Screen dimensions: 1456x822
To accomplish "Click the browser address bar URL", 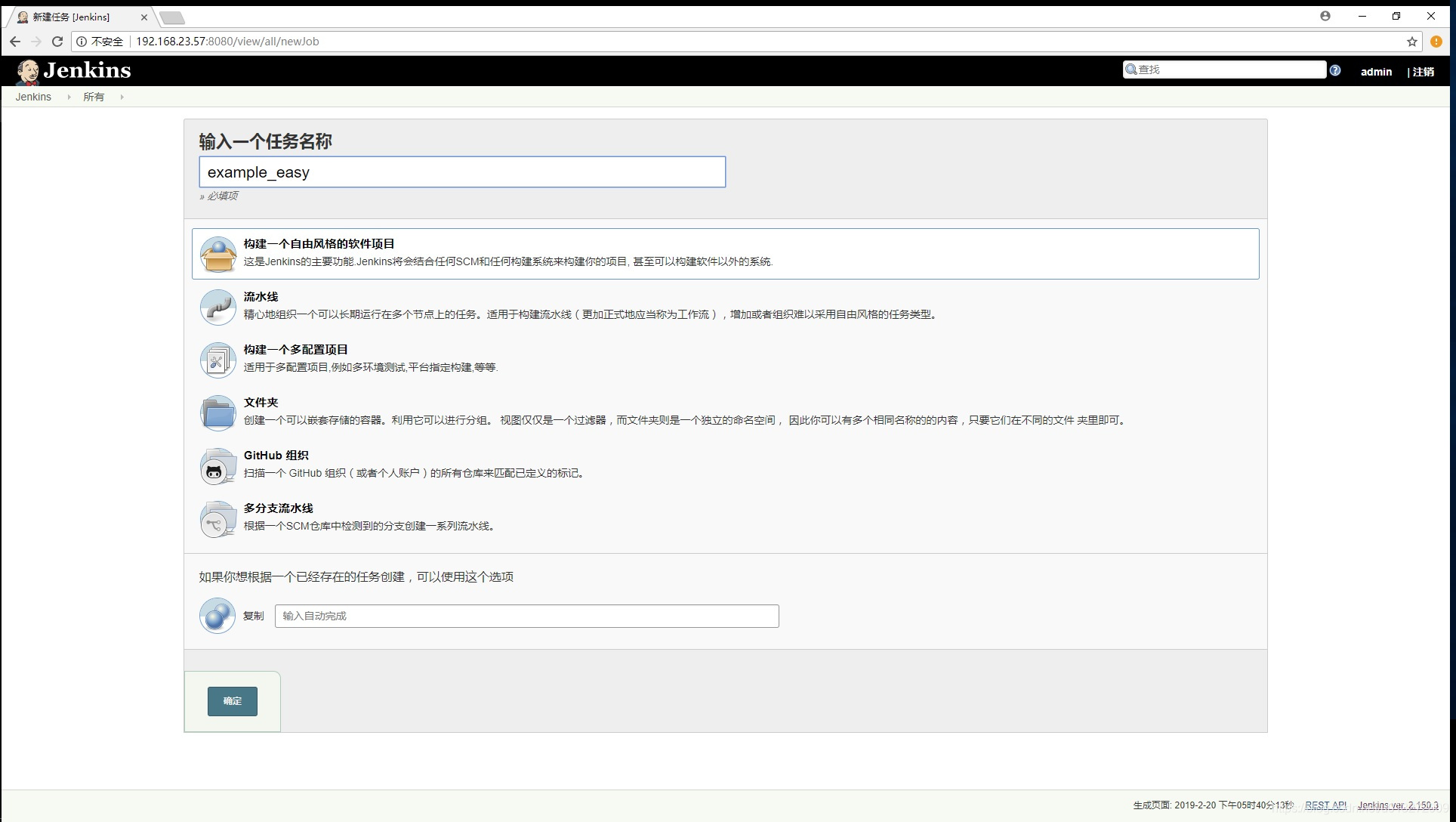I will click(227, 42).
